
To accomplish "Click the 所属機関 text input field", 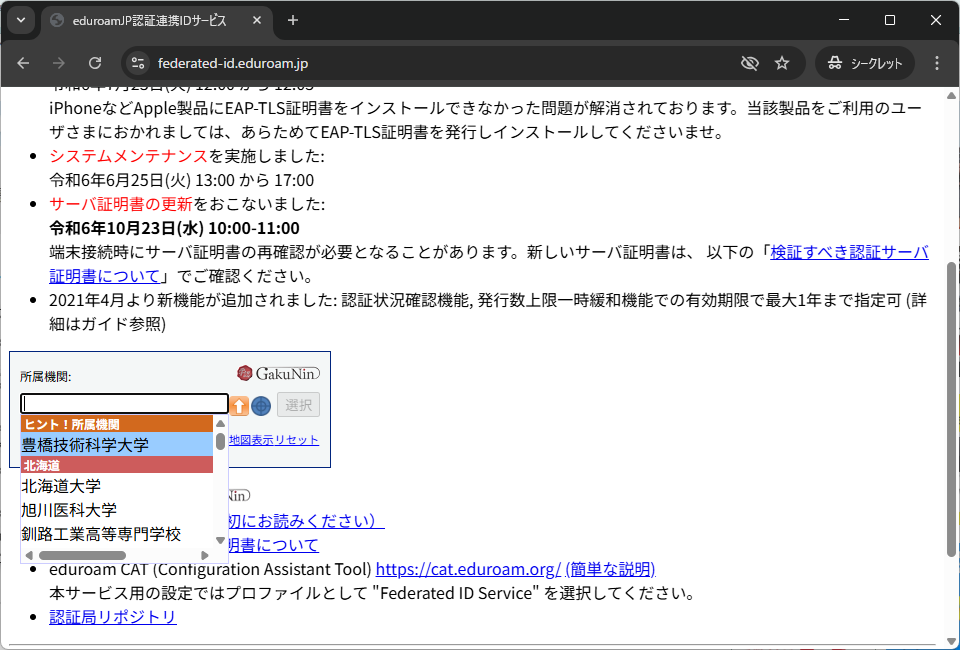I will coord(124,404).
